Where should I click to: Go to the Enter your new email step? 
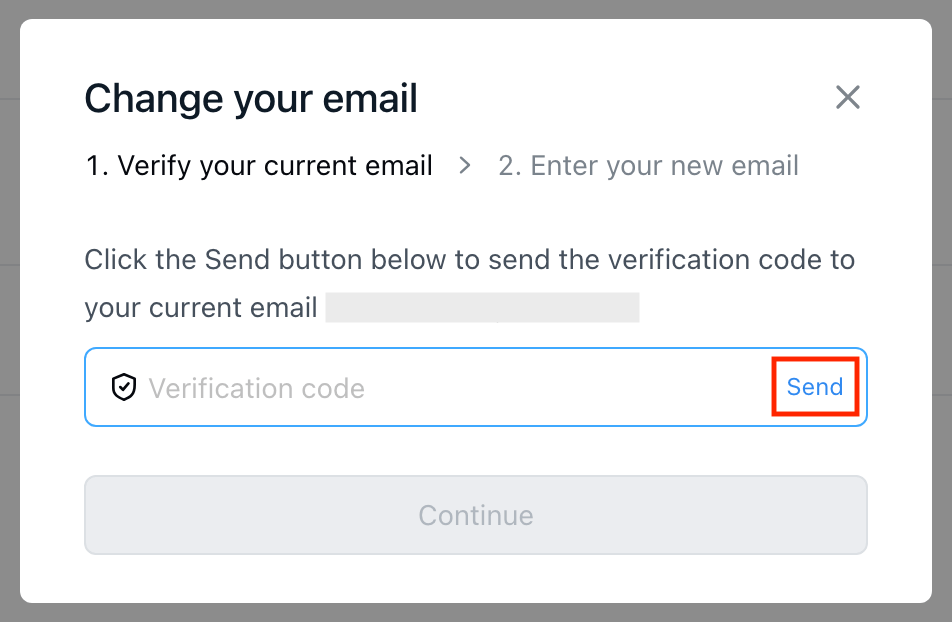click(x=648, y=166)
